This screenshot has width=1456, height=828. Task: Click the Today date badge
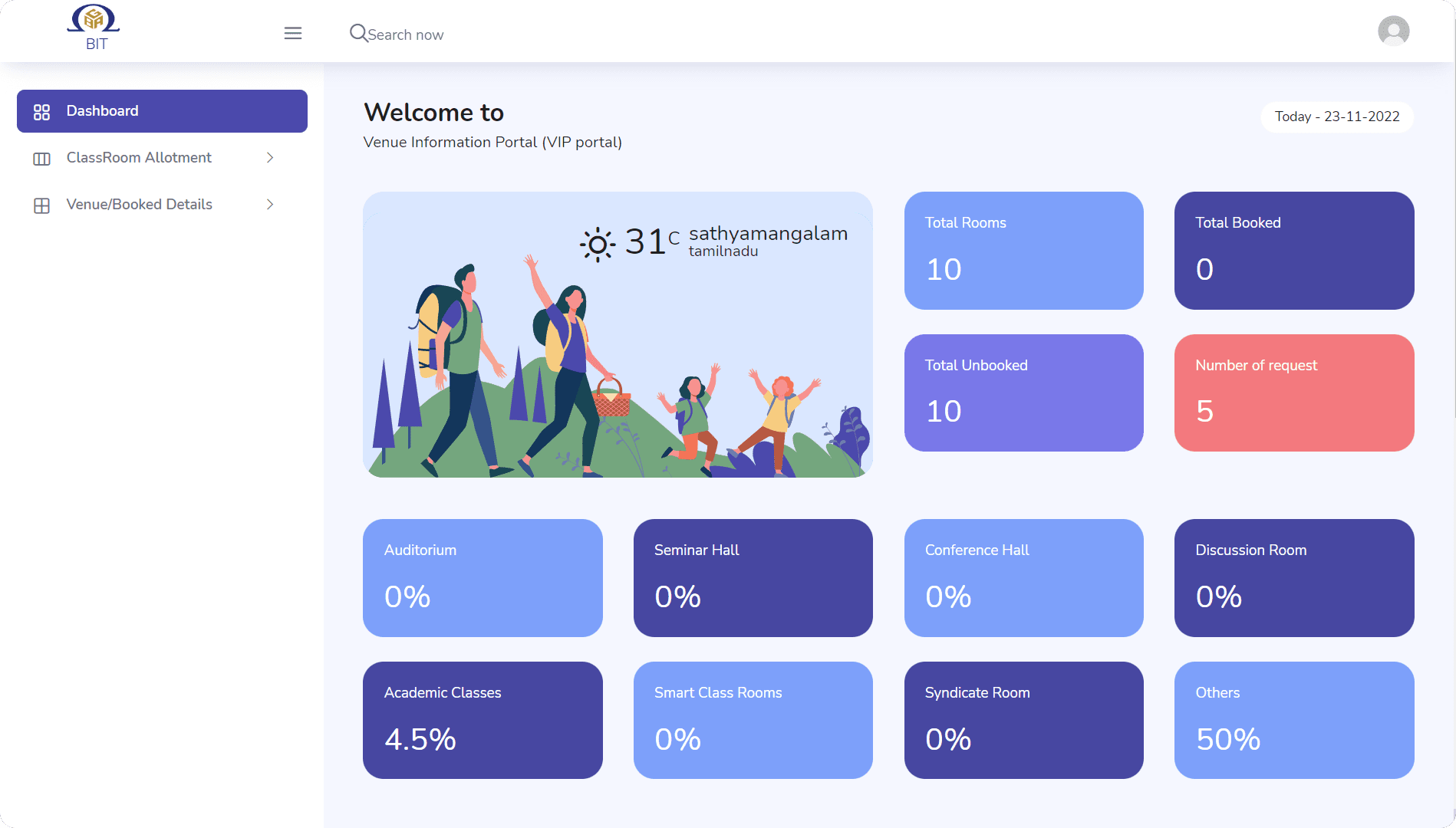pos(1337,117)
